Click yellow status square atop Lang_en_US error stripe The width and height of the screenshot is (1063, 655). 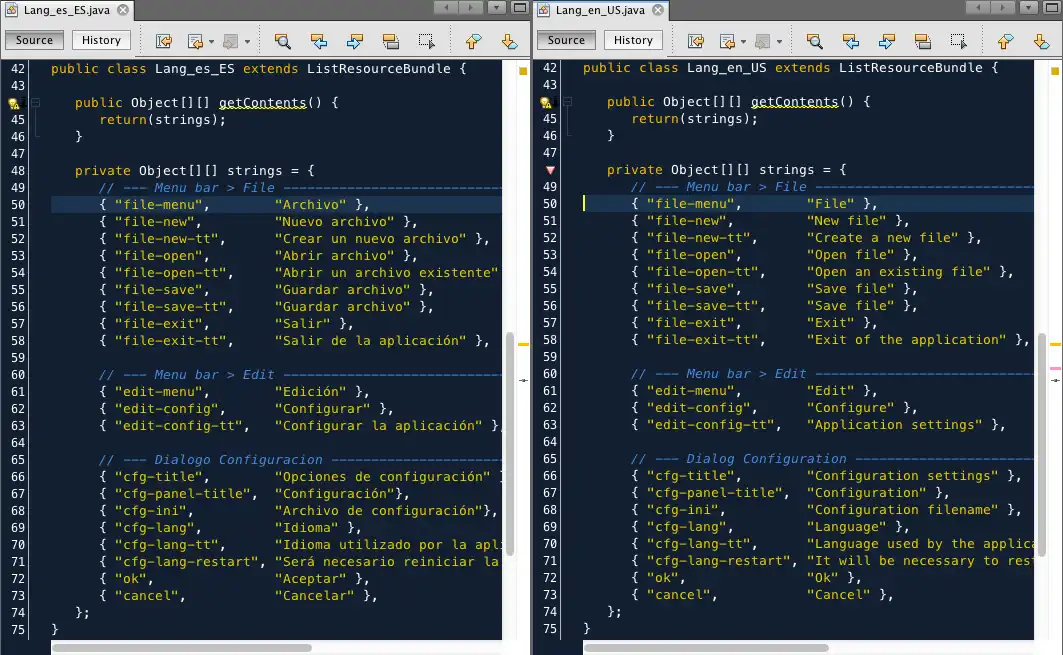tap(1055, 71)
